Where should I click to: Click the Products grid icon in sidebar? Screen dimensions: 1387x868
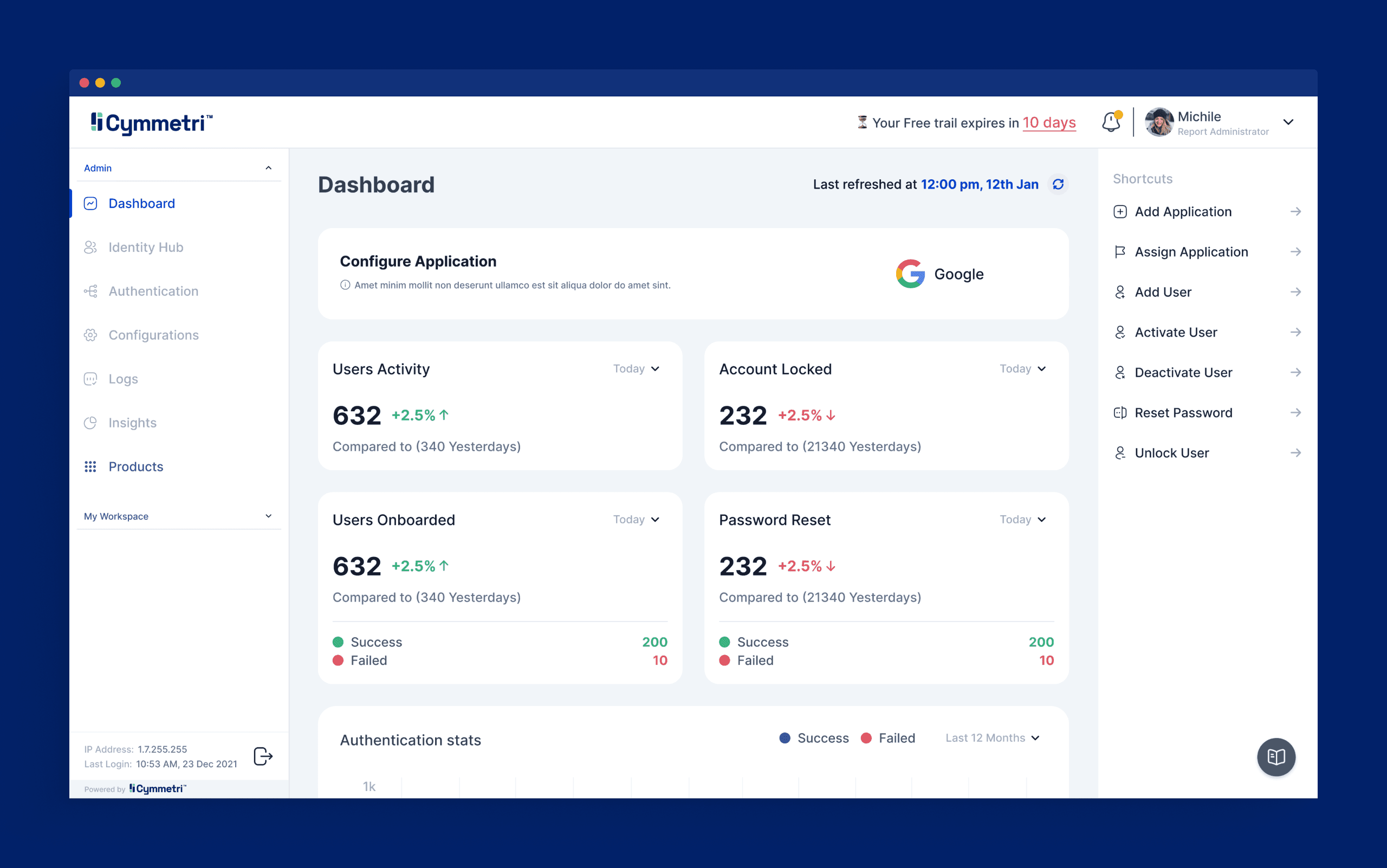coord(90,467)
